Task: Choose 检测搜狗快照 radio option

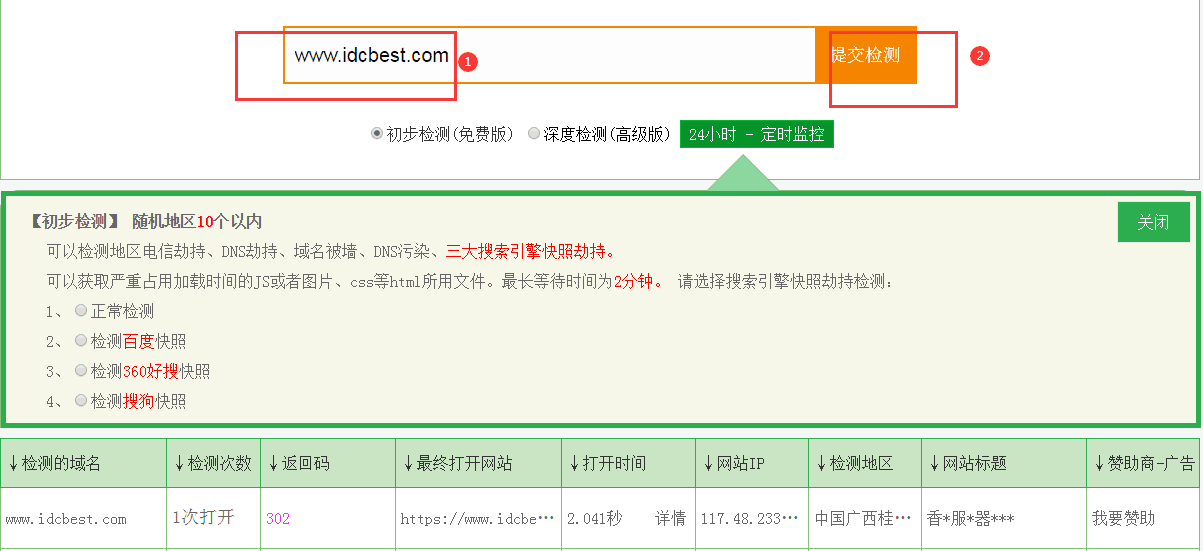Action: (x=81, y=401)
